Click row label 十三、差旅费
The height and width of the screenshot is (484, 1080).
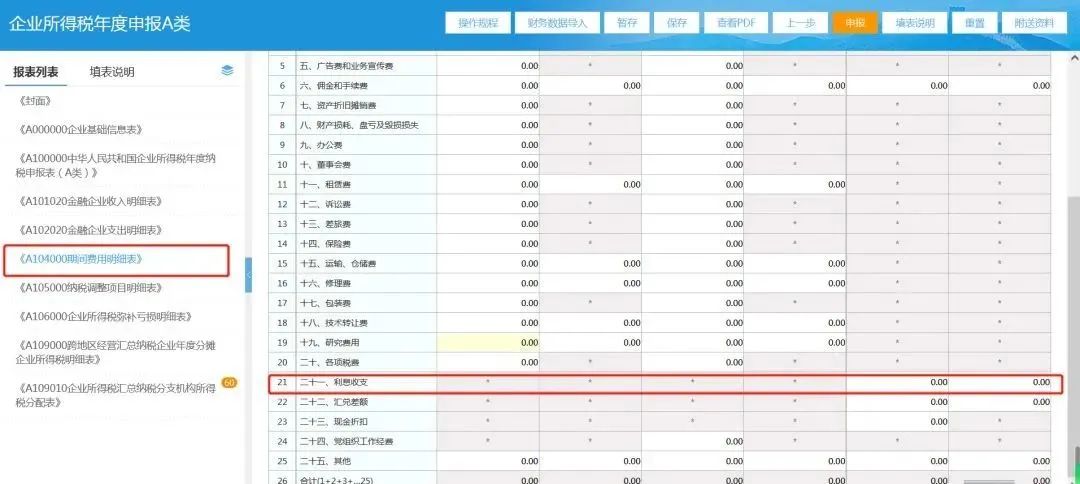pyautogui.click(x=325, y=224)
